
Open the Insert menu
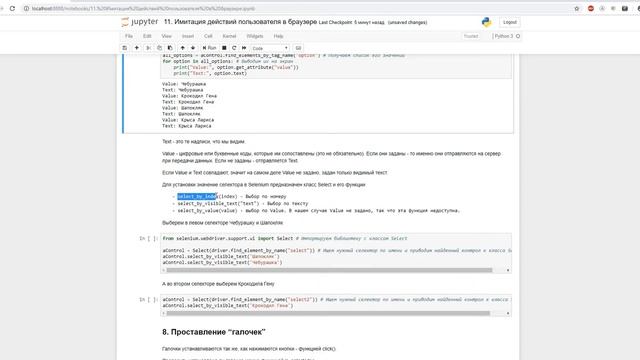[x=188, y=36]
